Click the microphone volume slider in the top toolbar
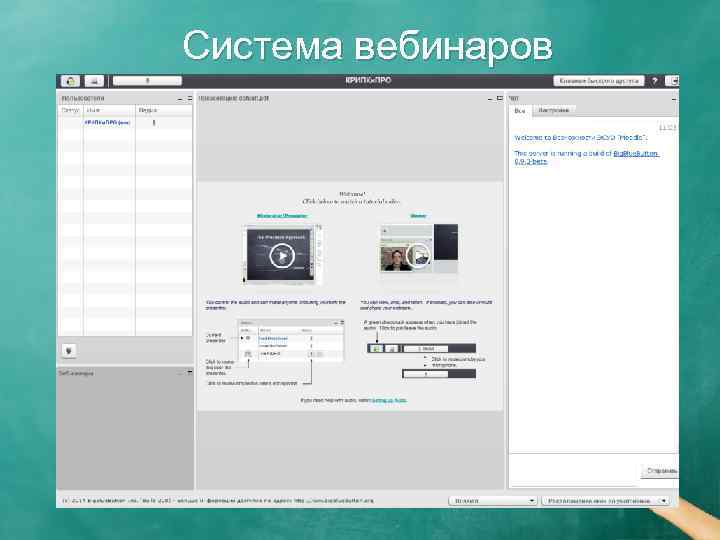The width and height of the screenshot is (720, 540). tap(147, 81)
